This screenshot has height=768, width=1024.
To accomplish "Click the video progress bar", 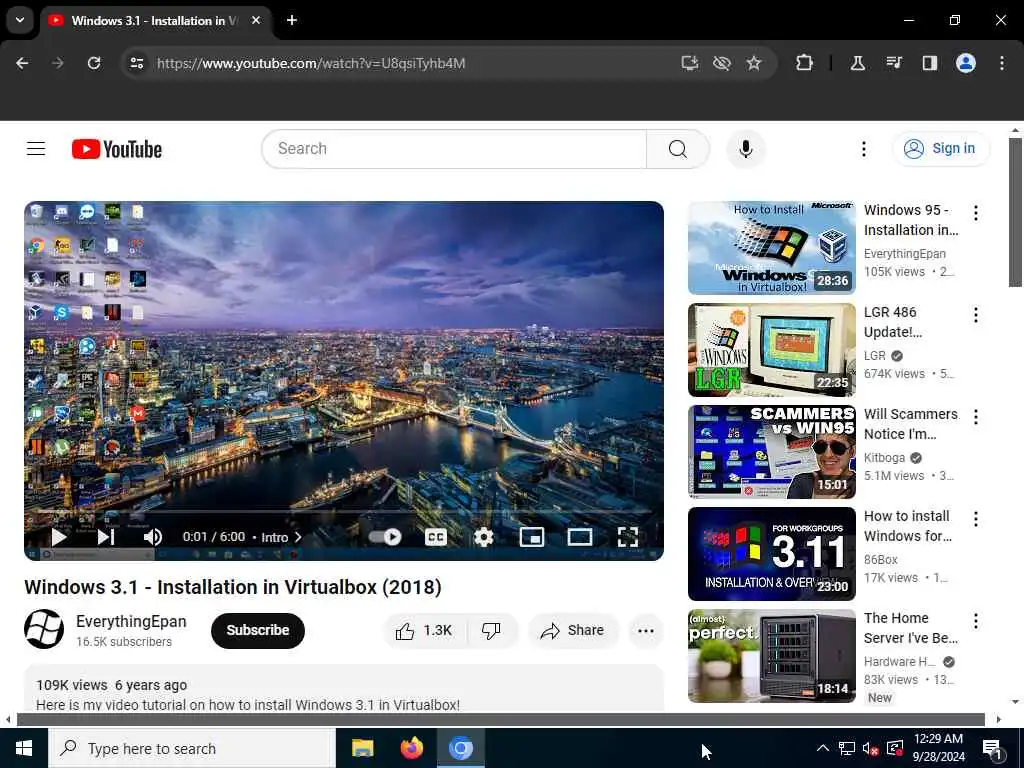I will coord(344,511).
